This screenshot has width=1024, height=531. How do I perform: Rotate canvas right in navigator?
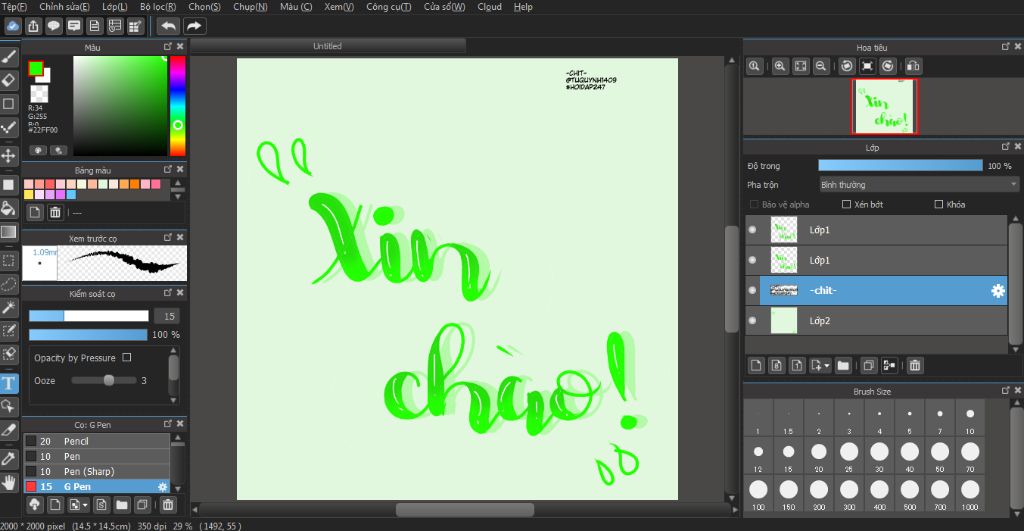[x=888, y=66]
